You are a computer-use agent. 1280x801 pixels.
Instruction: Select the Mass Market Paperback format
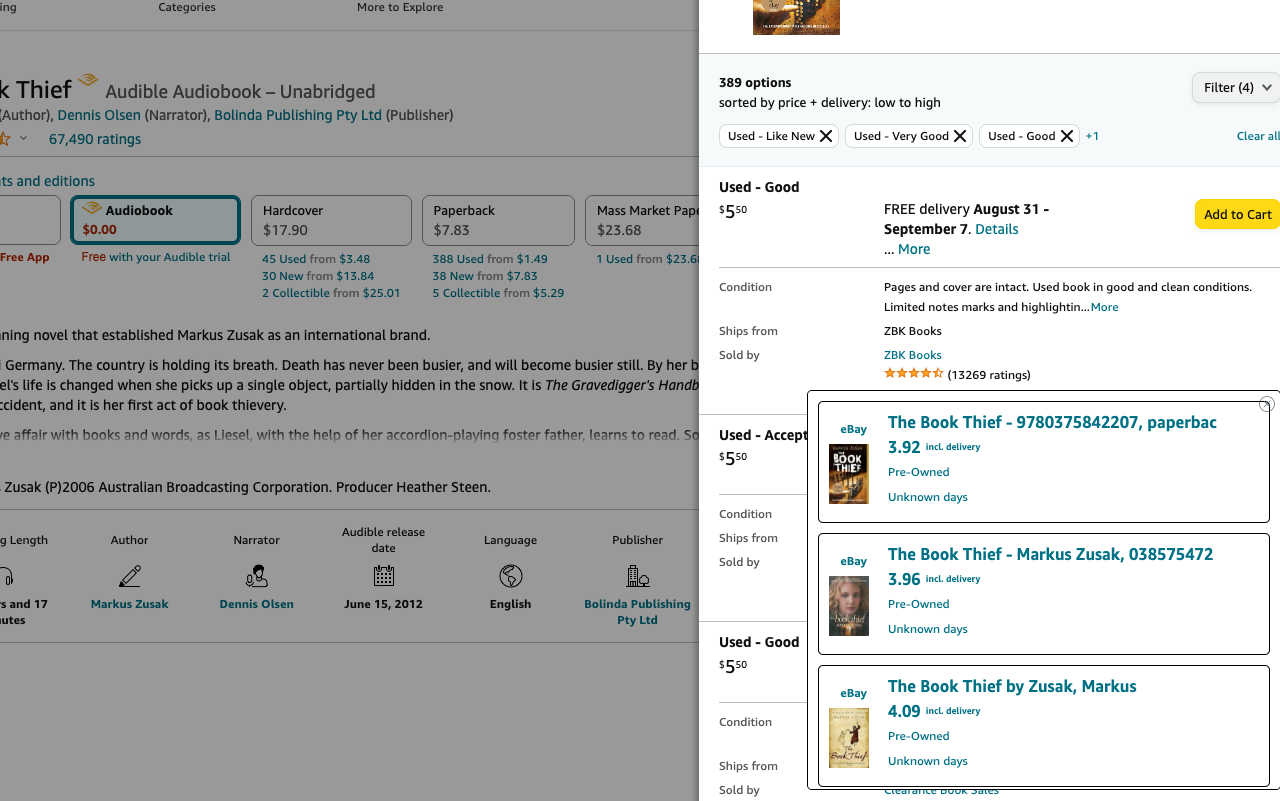coord(642,220)
